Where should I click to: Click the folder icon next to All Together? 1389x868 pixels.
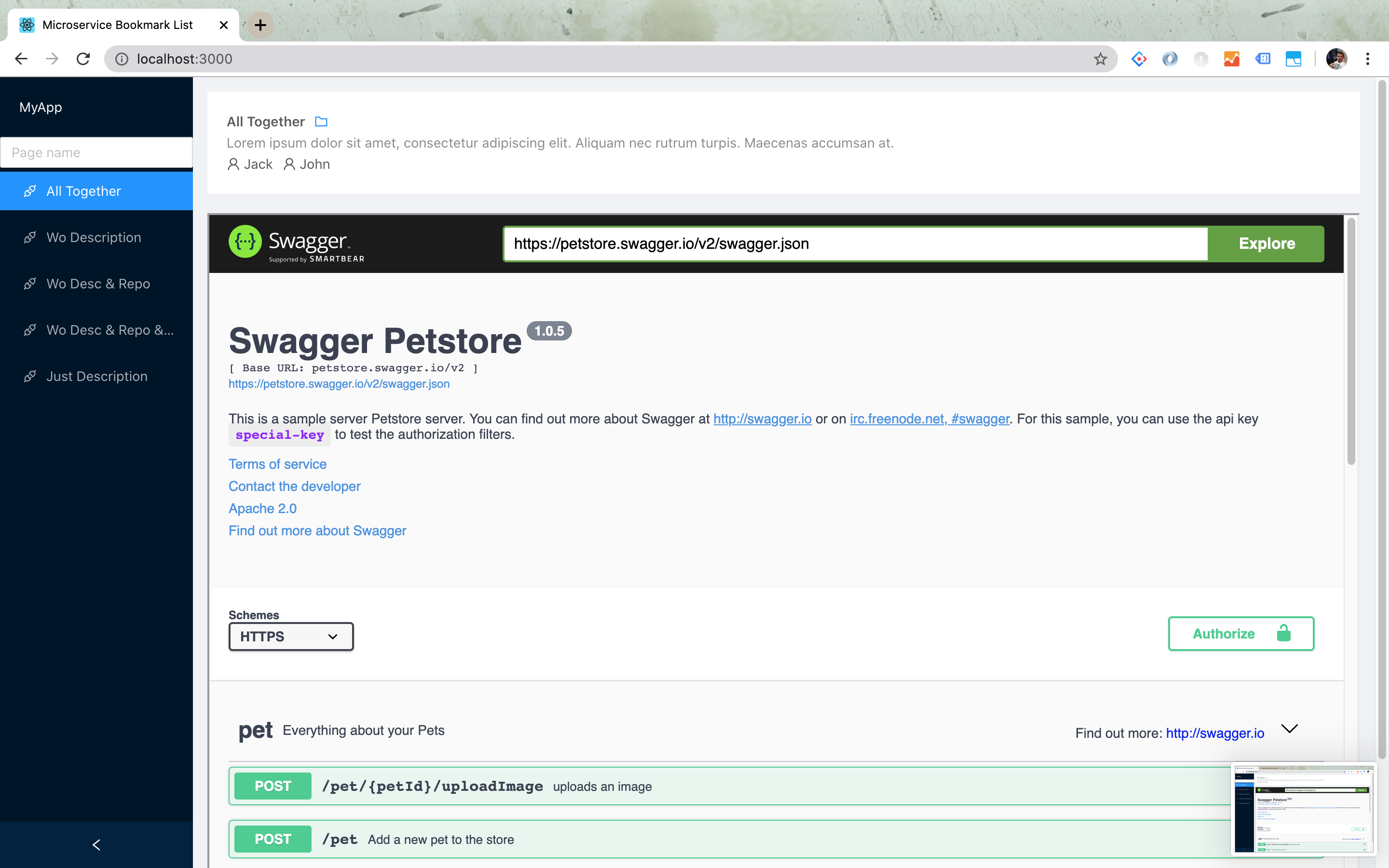(x=321, y=122)
